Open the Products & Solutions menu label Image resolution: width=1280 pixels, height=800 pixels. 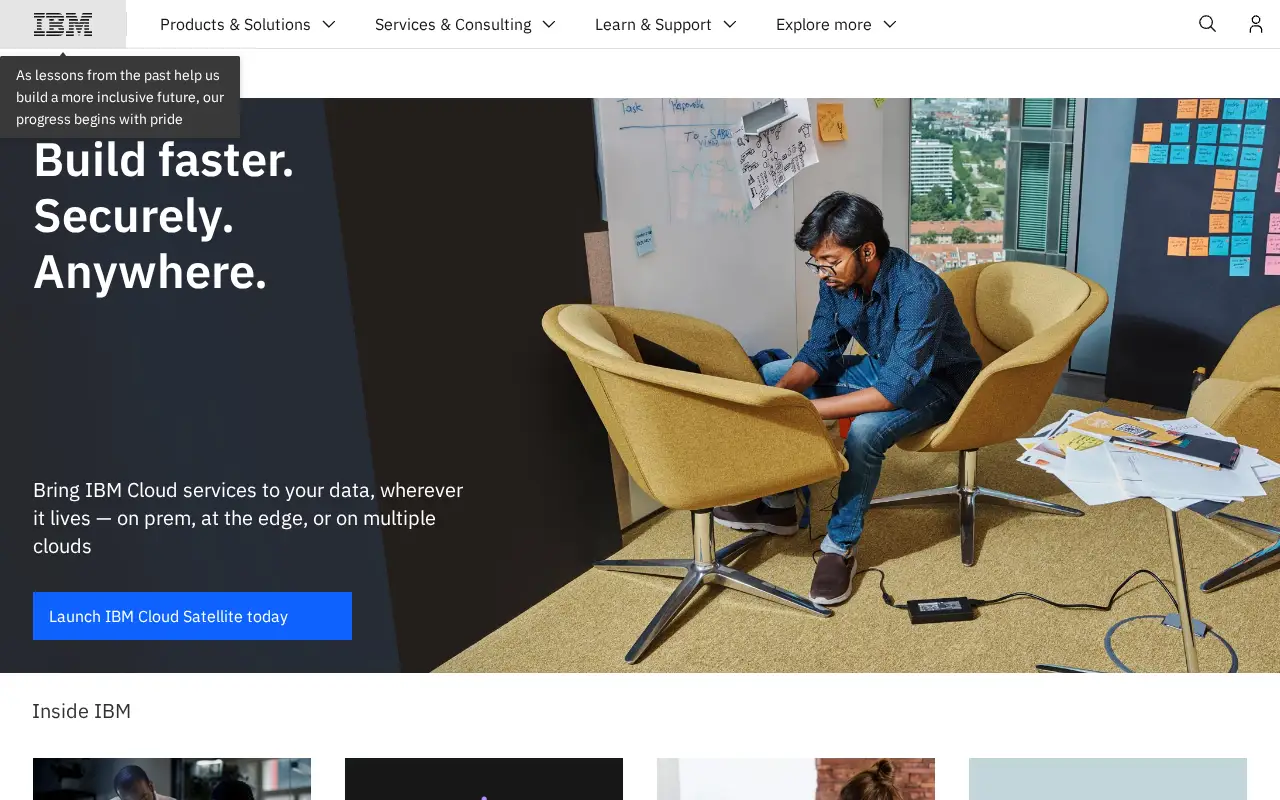pyautogui.click(x=235, y=24)
